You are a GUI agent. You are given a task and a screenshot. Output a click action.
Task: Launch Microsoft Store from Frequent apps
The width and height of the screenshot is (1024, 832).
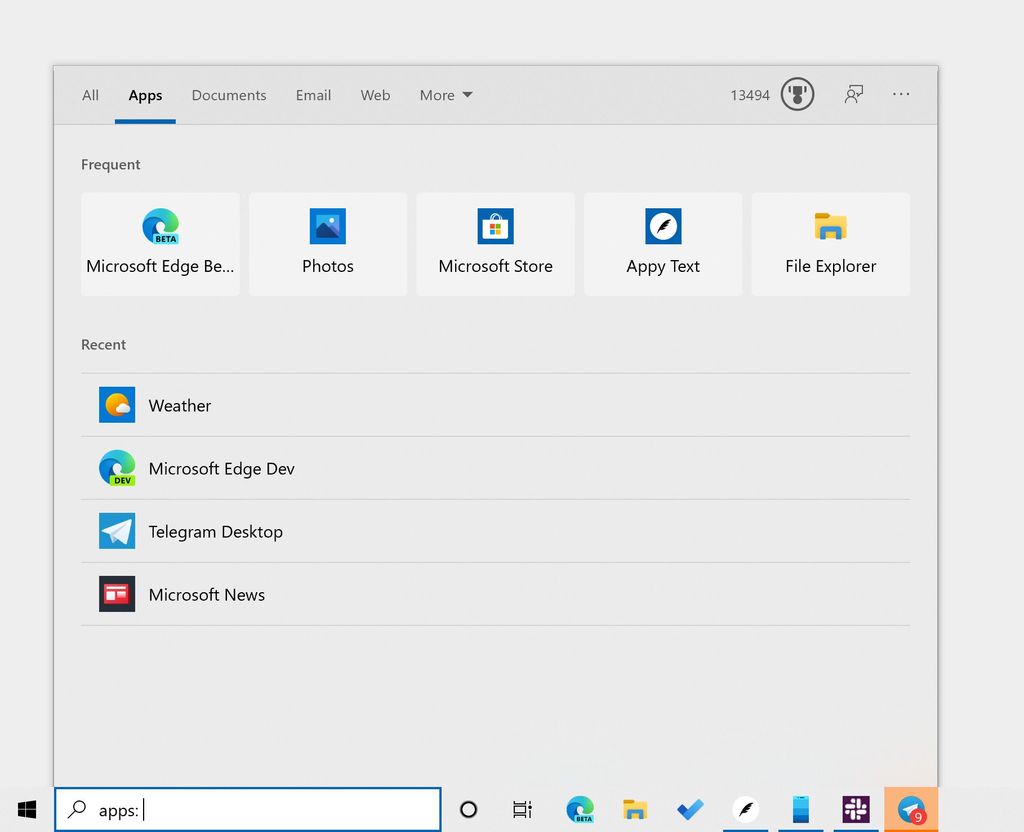pos(495,243)
